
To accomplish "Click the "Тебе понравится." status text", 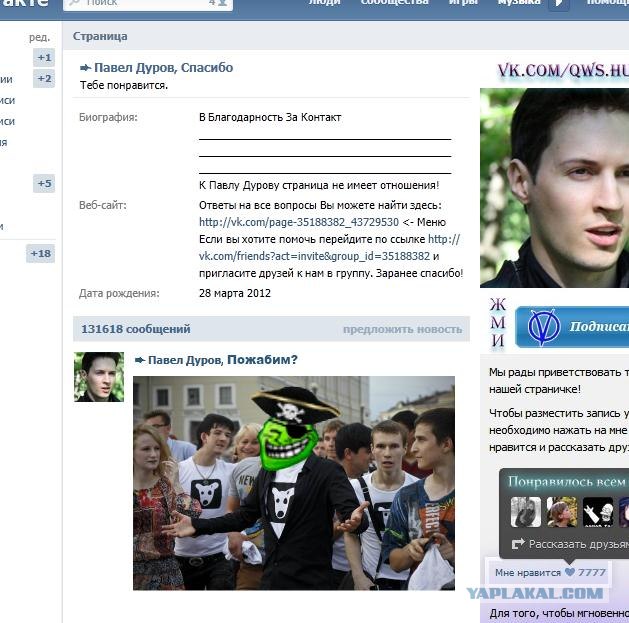I will tap(124, 85).
